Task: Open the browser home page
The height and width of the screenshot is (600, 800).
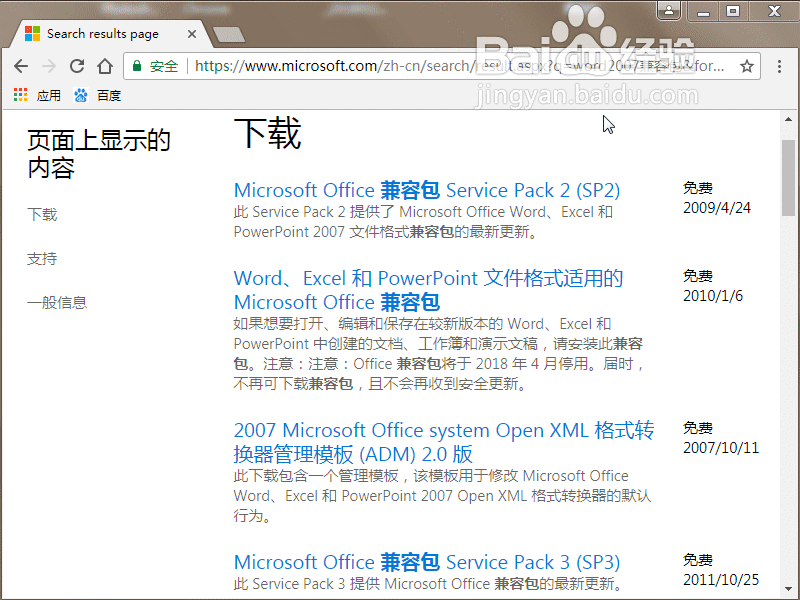Action: coord(105,66)
